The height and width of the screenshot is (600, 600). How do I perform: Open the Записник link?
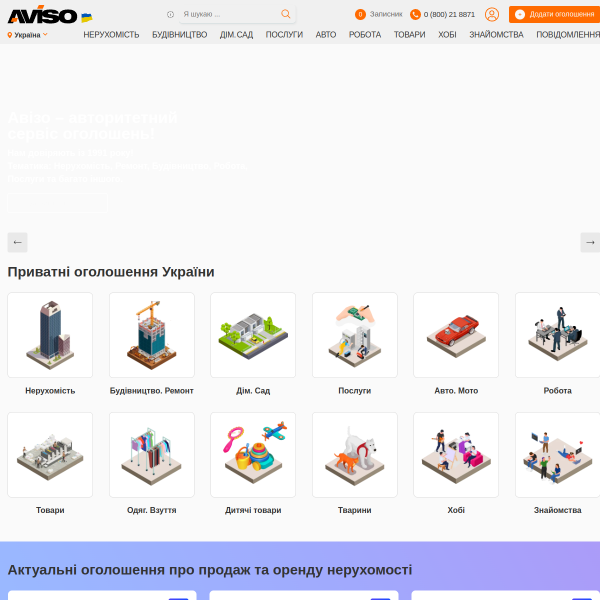[x=386, y=15]
